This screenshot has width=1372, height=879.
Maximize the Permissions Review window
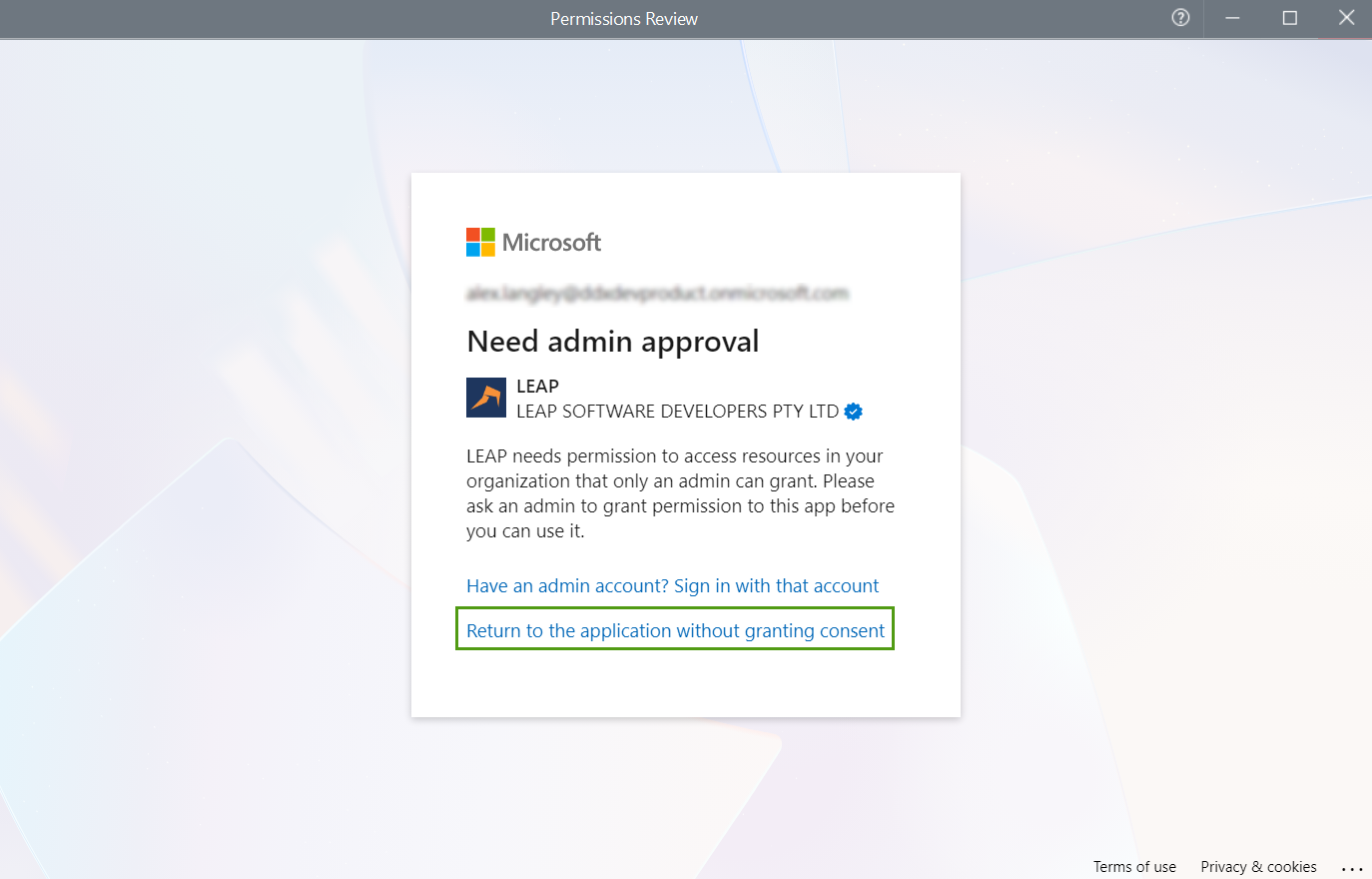1289,18
